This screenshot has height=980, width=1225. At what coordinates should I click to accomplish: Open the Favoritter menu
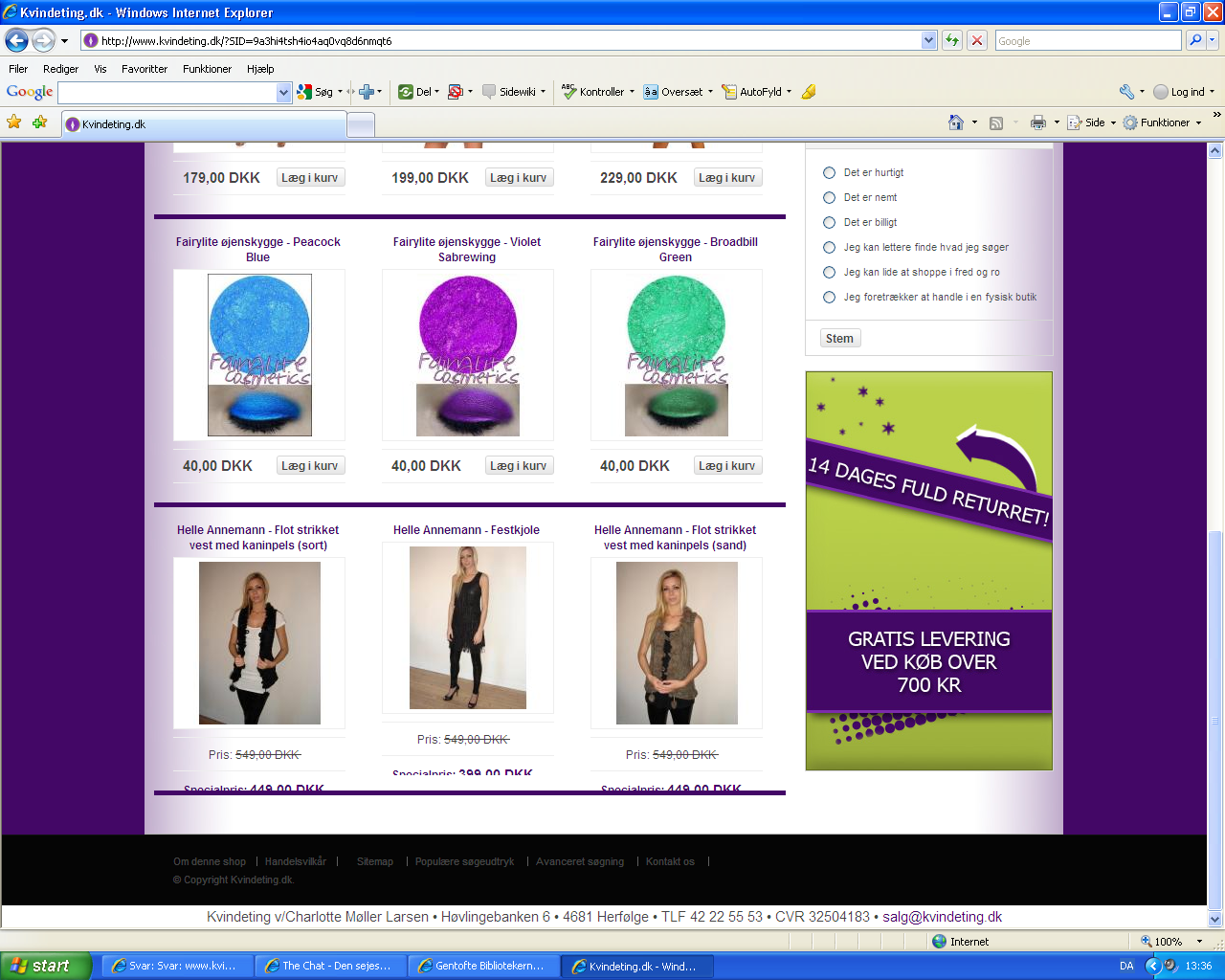tap(145, 69)
